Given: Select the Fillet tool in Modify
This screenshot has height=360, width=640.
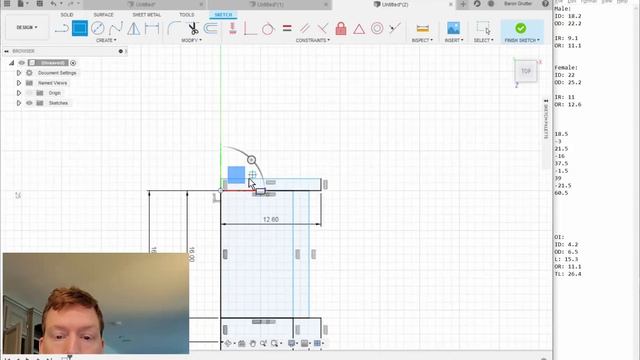Looking at the screenshot, I should click(x=174, y=29).
